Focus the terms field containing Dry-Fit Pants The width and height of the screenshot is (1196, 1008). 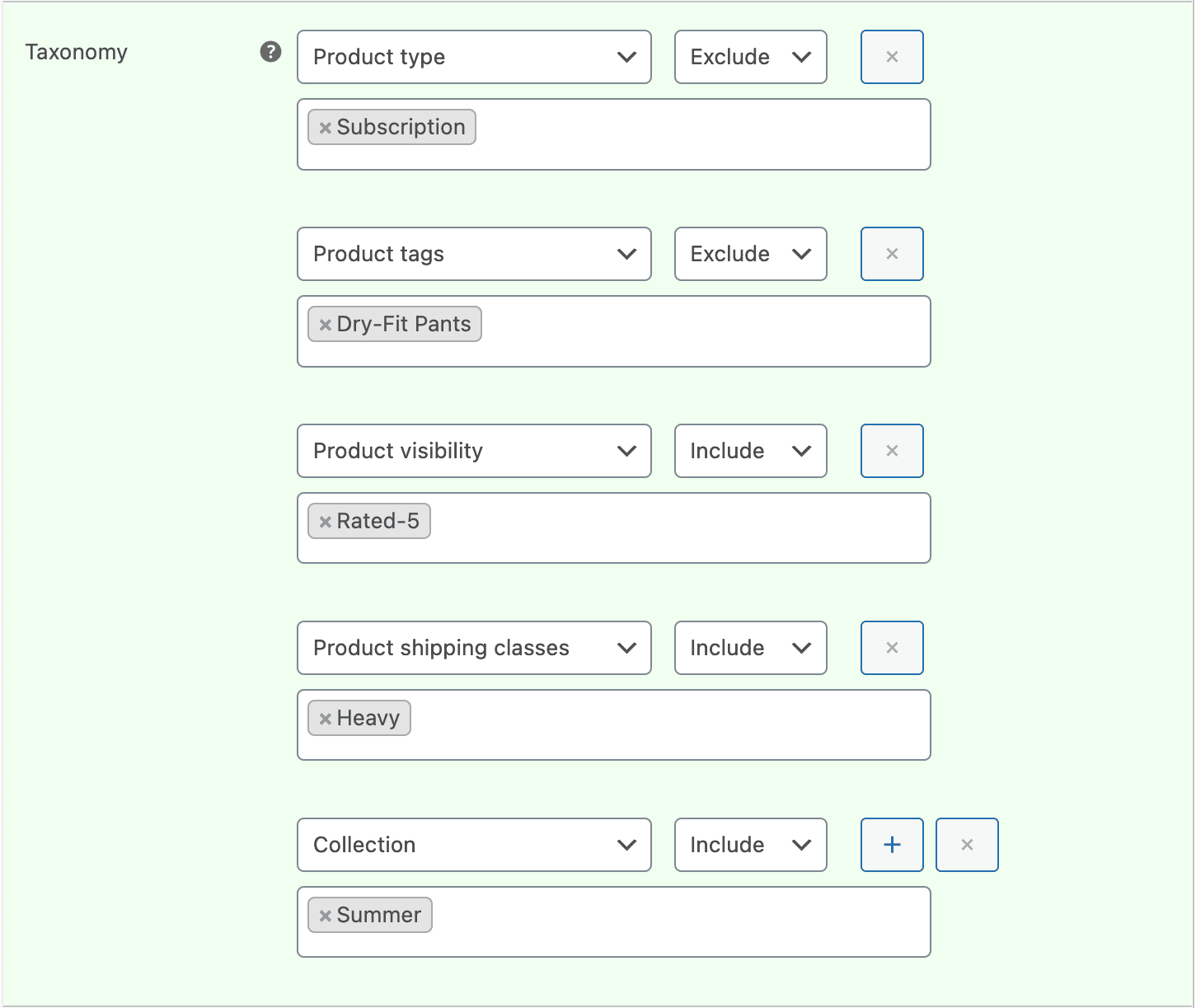[x=613, y=331]
